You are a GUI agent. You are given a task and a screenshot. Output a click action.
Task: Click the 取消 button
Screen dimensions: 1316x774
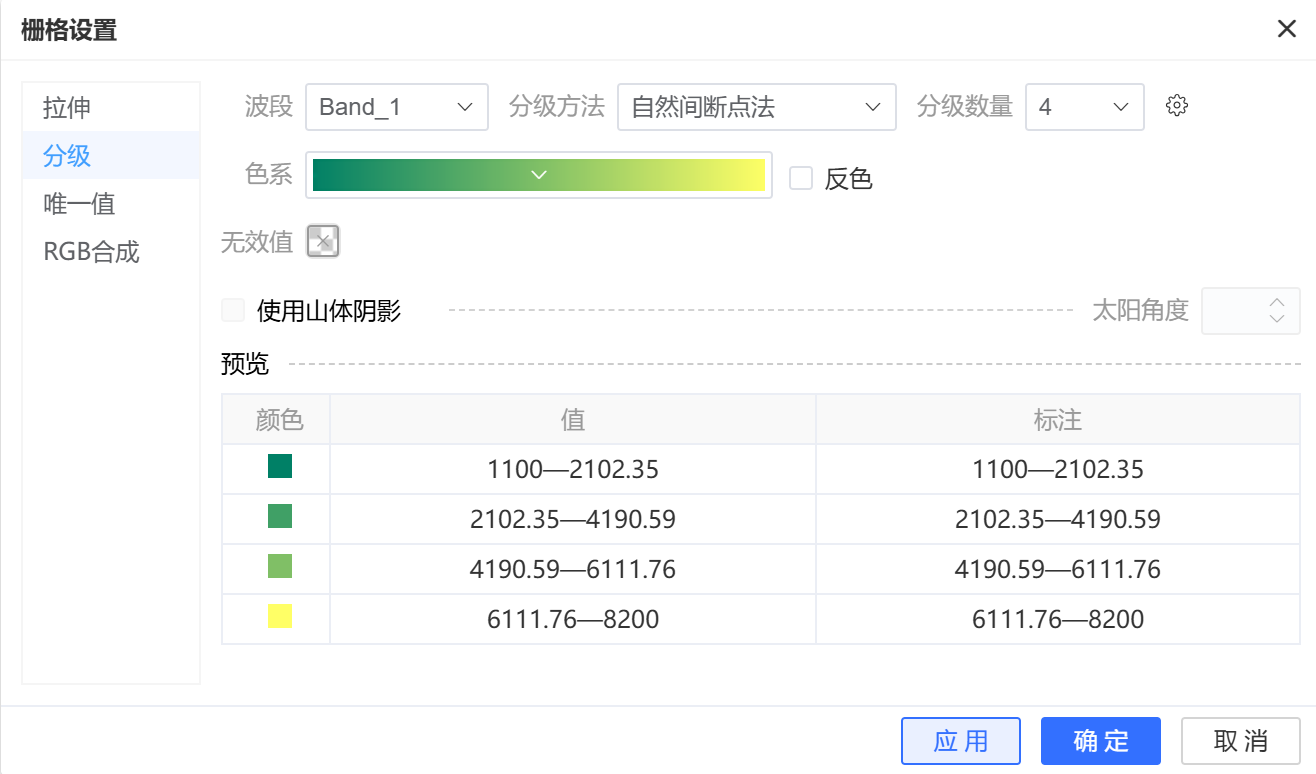coord(1240,741)
